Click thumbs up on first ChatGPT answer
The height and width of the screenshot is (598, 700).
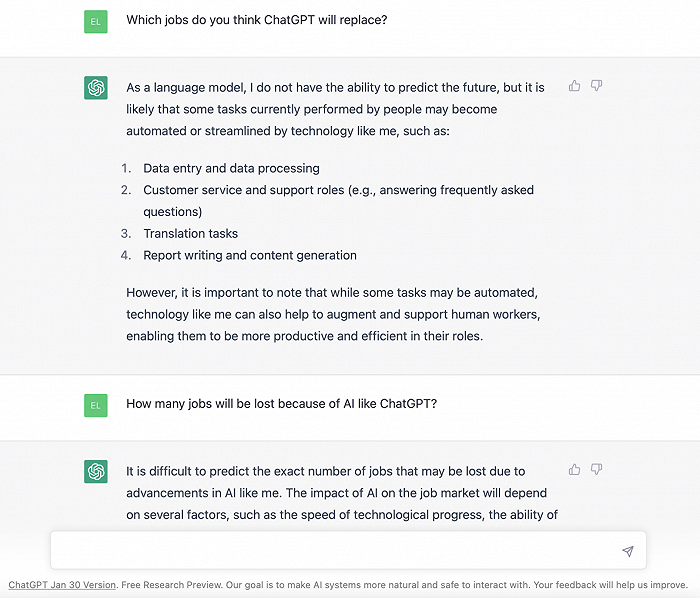tap(575, 86)
